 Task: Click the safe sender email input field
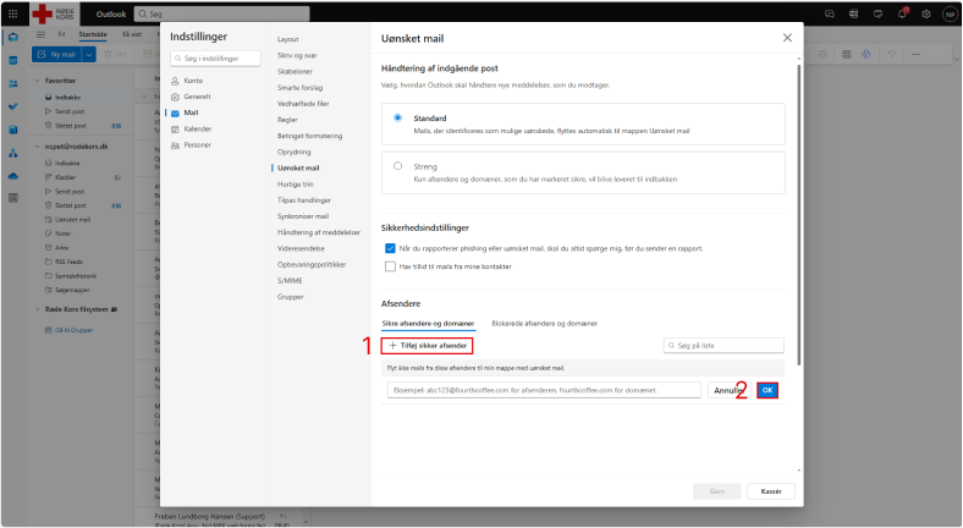tap(544, 390)
